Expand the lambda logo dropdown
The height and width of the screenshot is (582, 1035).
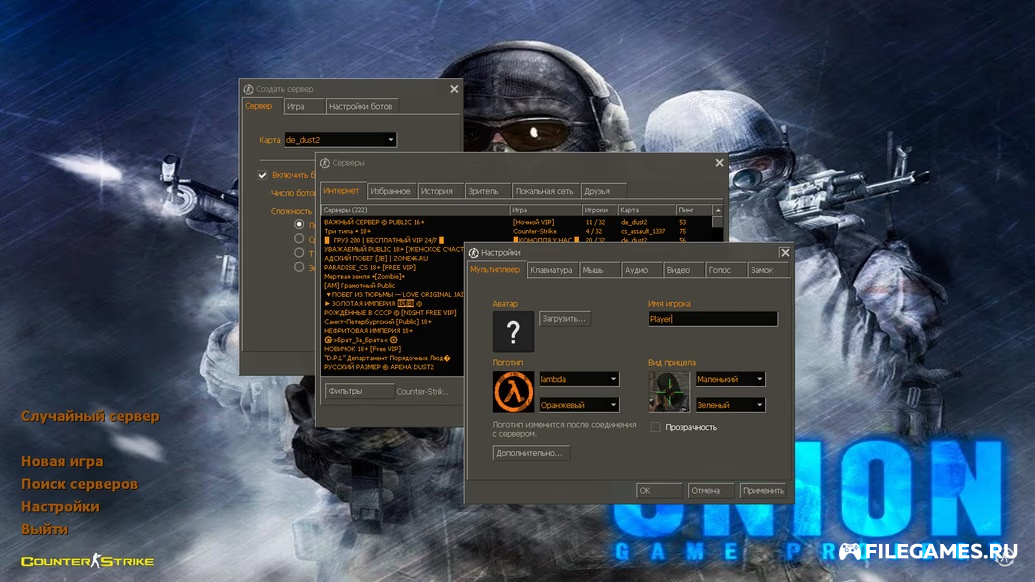[579, 379]
